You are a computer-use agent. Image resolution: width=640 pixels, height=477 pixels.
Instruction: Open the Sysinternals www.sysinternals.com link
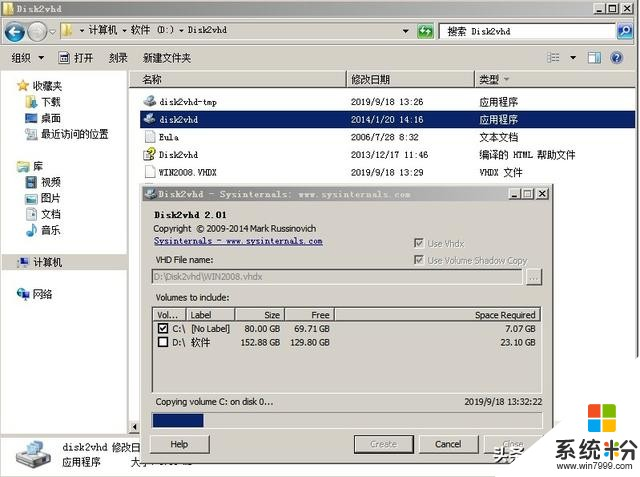click(x=238, y=241)
